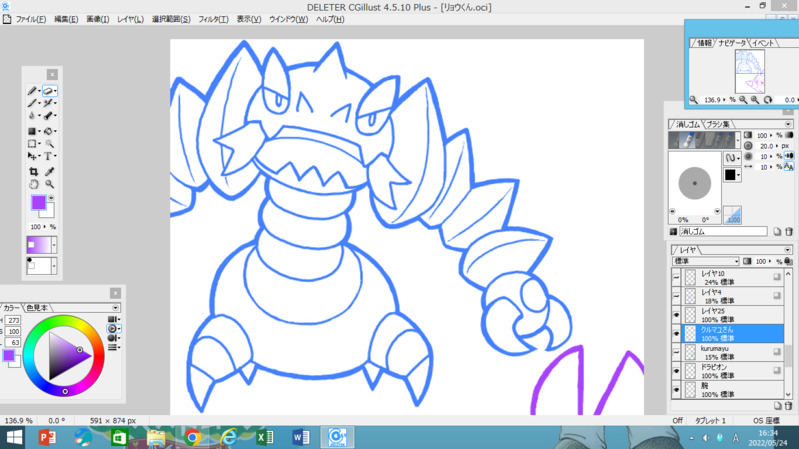This screenshot has height=449, width=799.
Task: Pick color inside the SV triangle
Action: tap(65, 356)
